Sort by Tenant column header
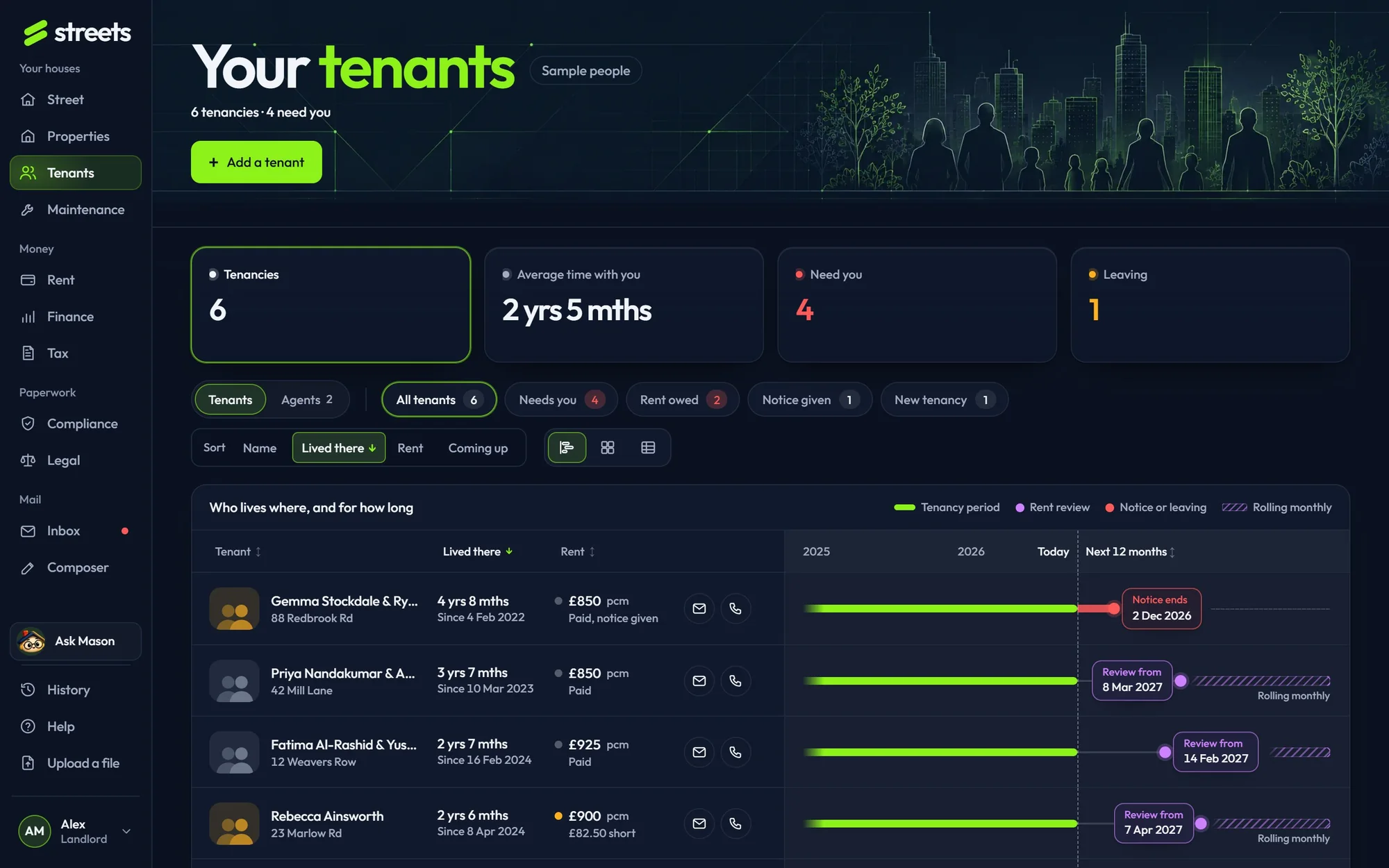Image resolution: width=1389 pixels, height=868 pixels. click(238, 552)
